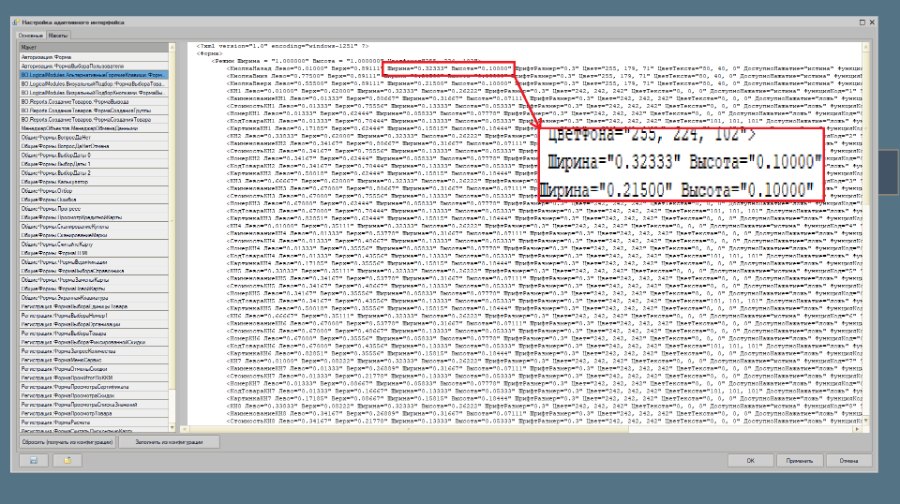Select row Авторизация.Форма
The width and height of the screenshot is (900, 504).
[94, 57]
